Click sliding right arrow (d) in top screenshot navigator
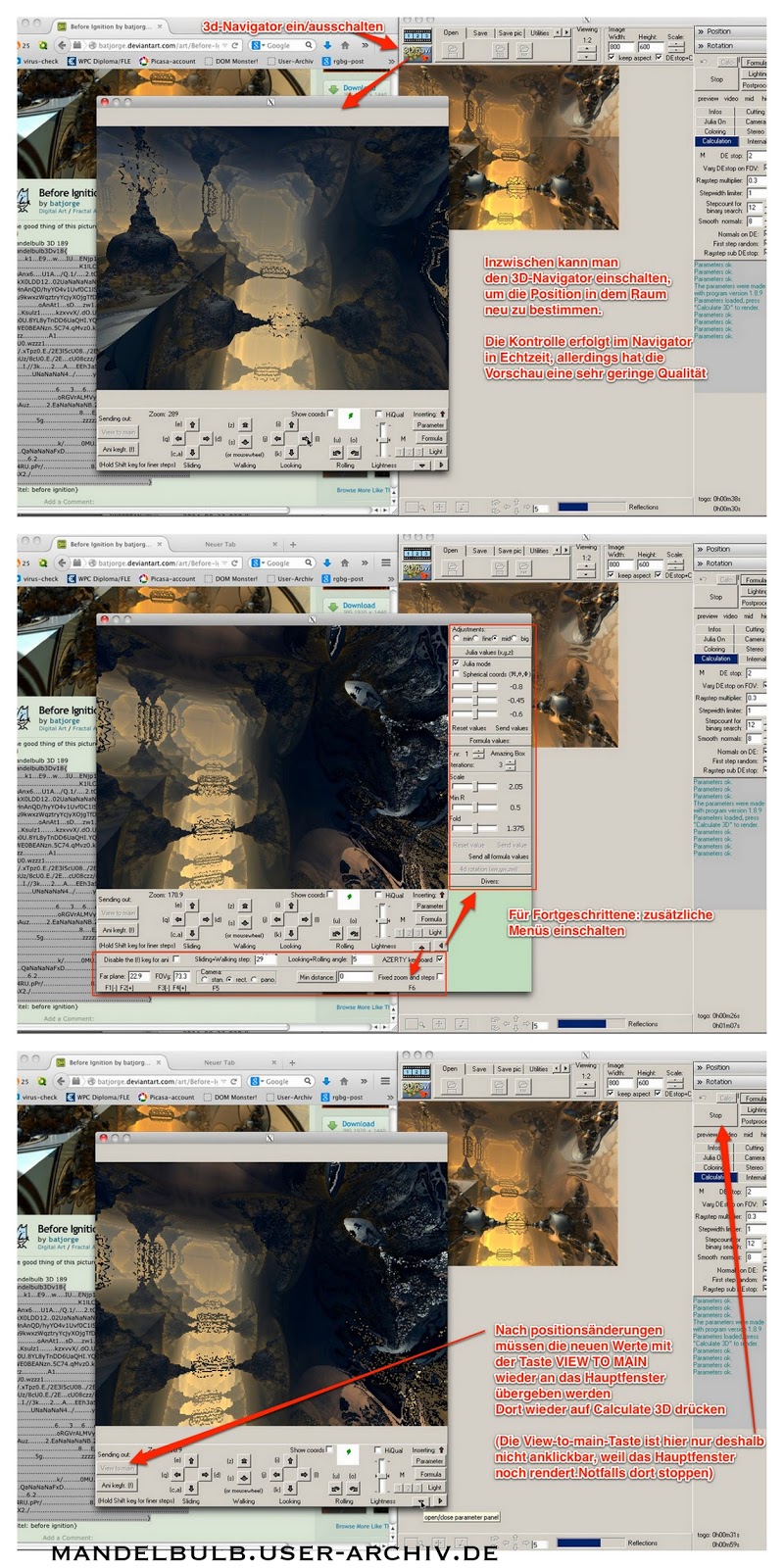The height and width of the screenshot is (1568, 784). (206, 439)
